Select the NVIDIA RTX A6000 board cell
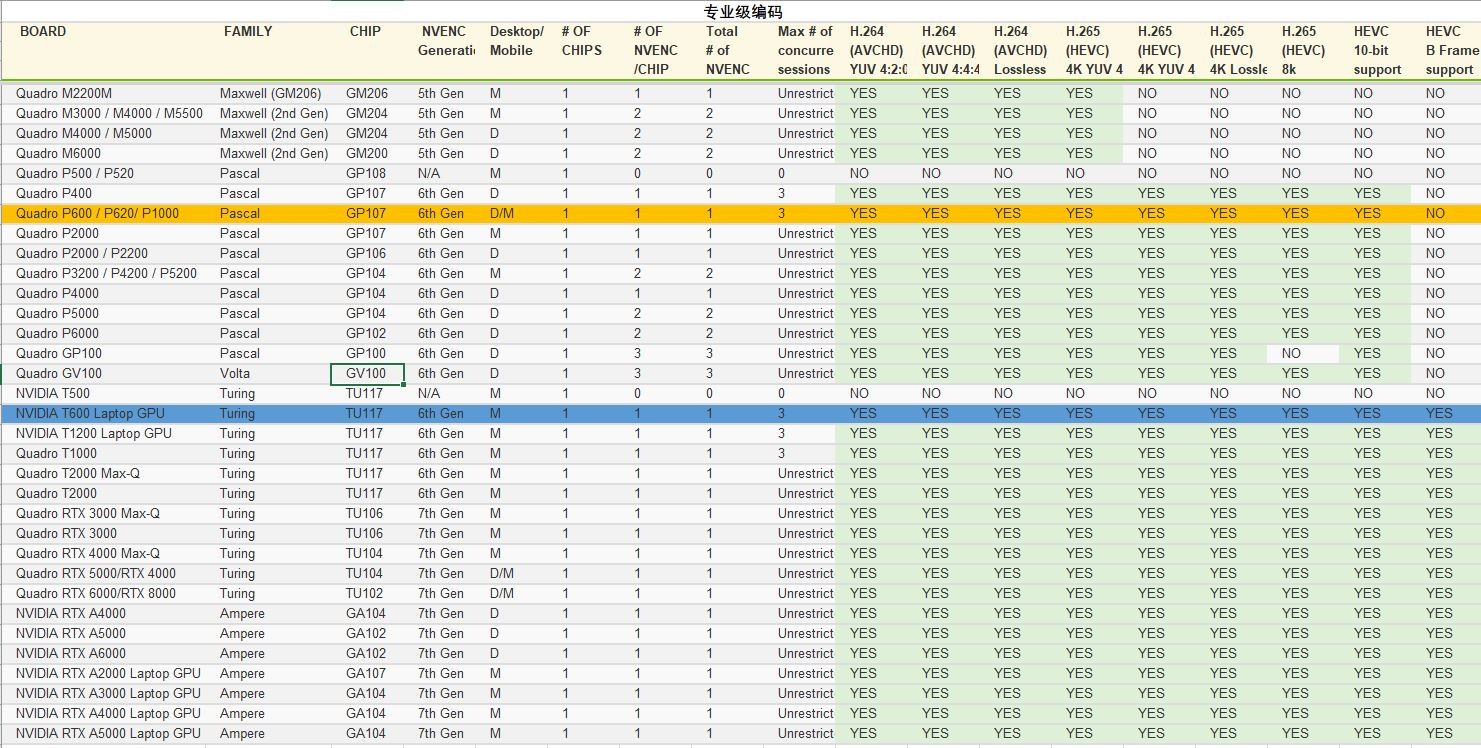 coord(103,653)
